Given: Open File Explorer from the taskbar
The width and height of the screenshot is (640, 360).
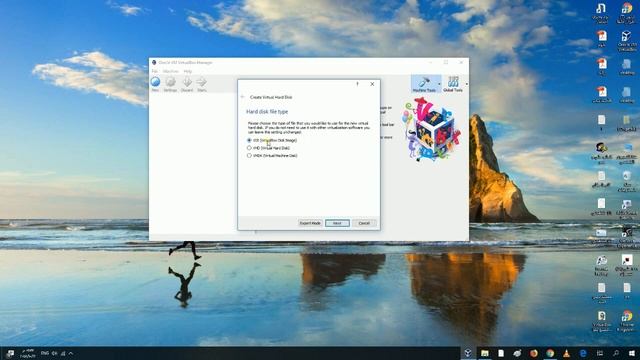Looking at the screenshot, I should pos(484,353).
